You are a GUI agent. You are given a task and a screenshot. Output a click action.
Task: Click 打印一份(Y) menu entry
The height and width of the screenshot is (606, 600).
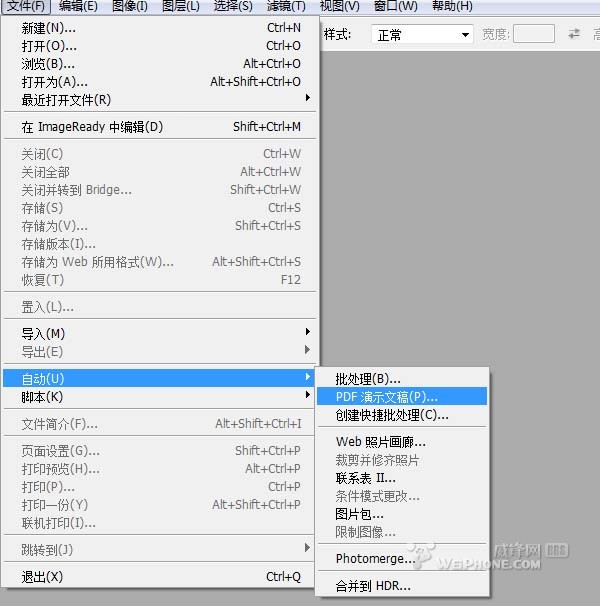click(x=159, y=505)
